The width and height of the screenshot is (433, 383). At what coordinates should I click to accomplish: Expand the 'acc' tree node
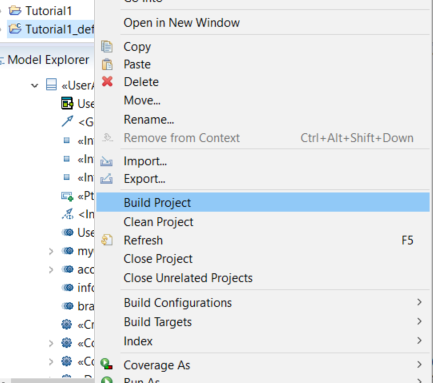pyautogui.click(x=51, y=269)
